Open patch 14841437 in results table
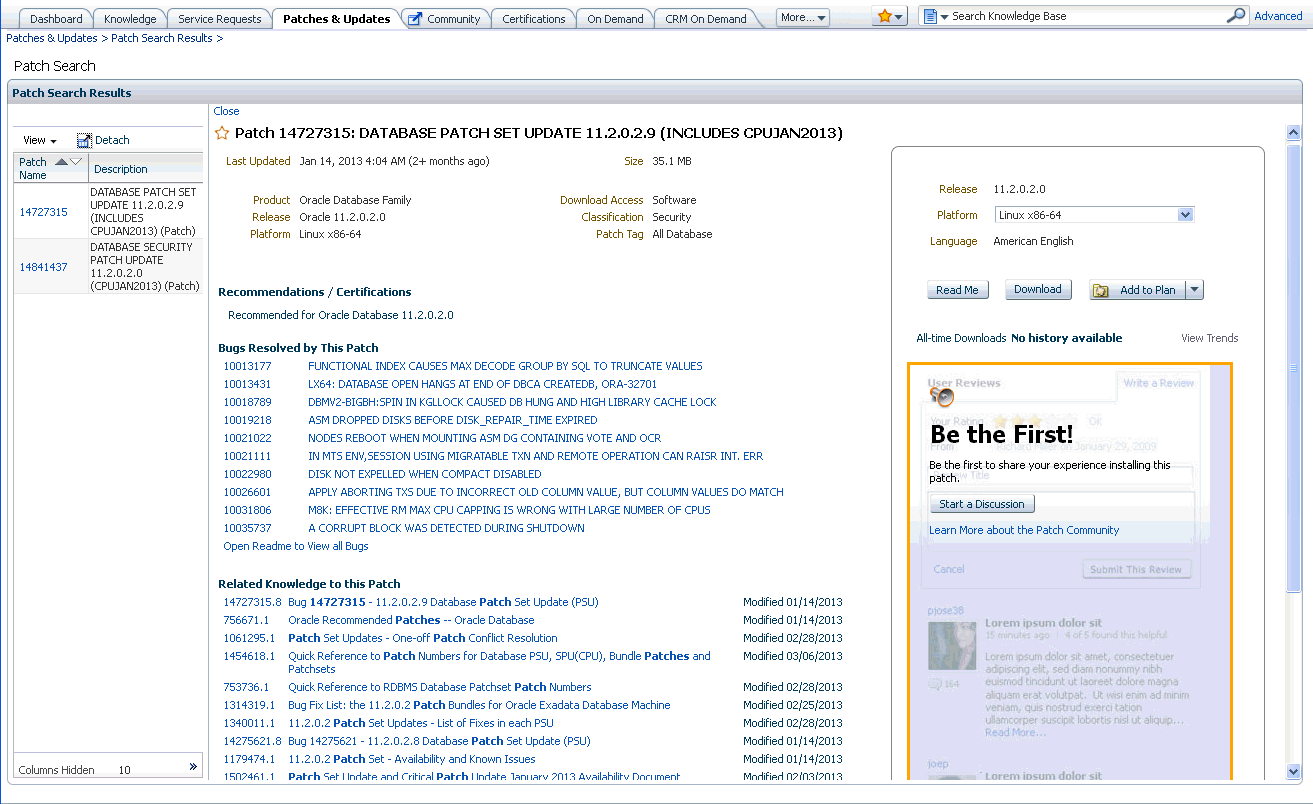Viewport: 1313px width, 804px height. pyautogui.click(x=44, y=267)
